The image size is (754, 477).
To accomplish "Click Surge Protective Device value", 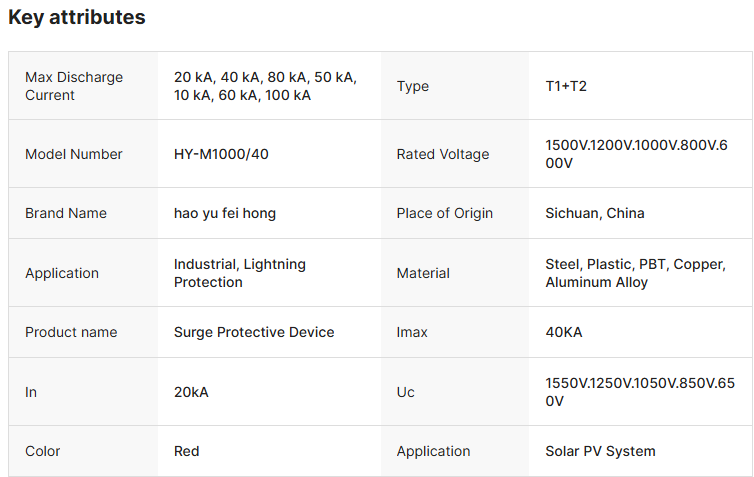I will (254, 332).
